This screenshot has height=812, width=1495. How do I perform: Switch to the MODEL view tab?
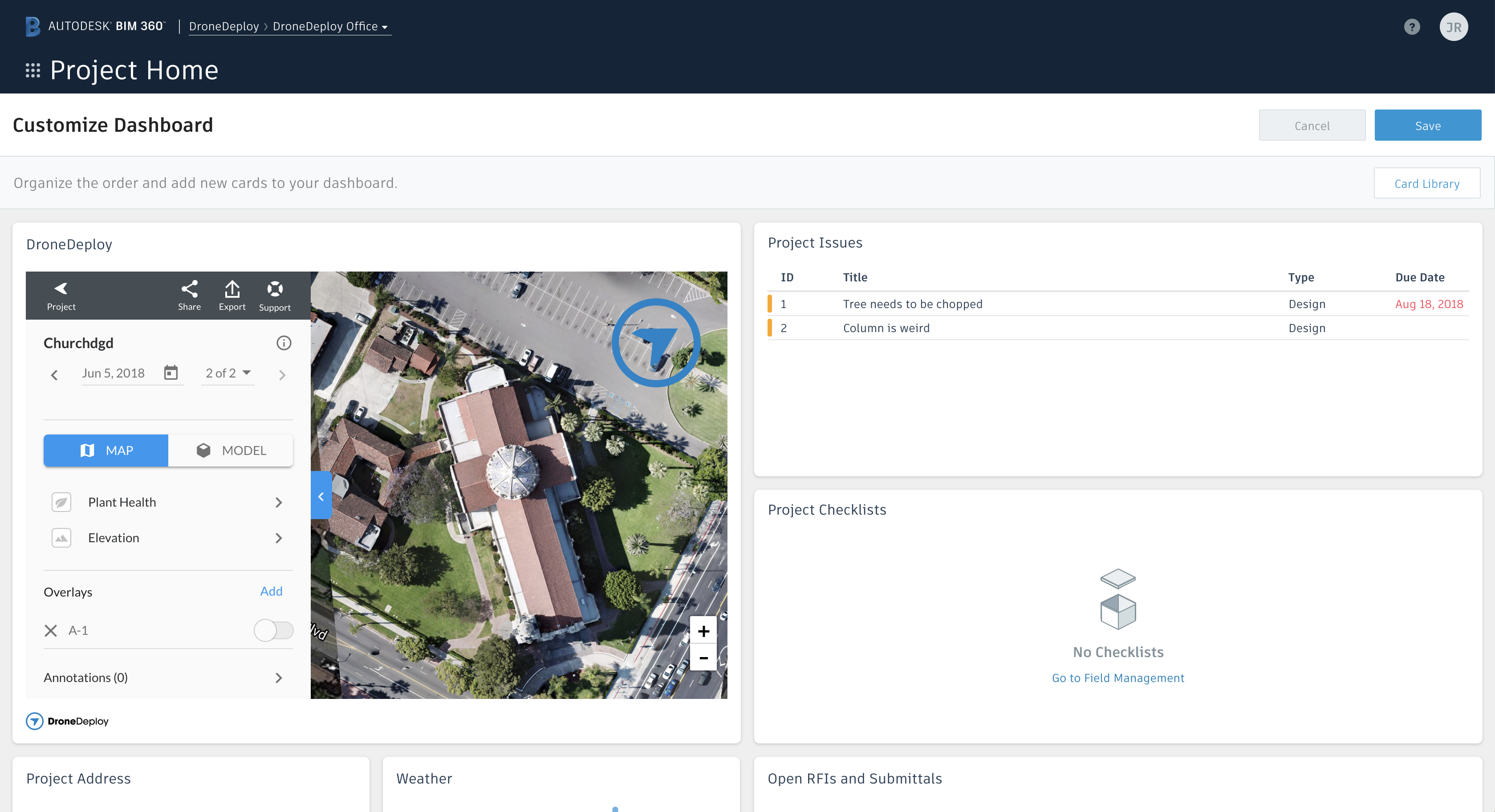(231, 451)
